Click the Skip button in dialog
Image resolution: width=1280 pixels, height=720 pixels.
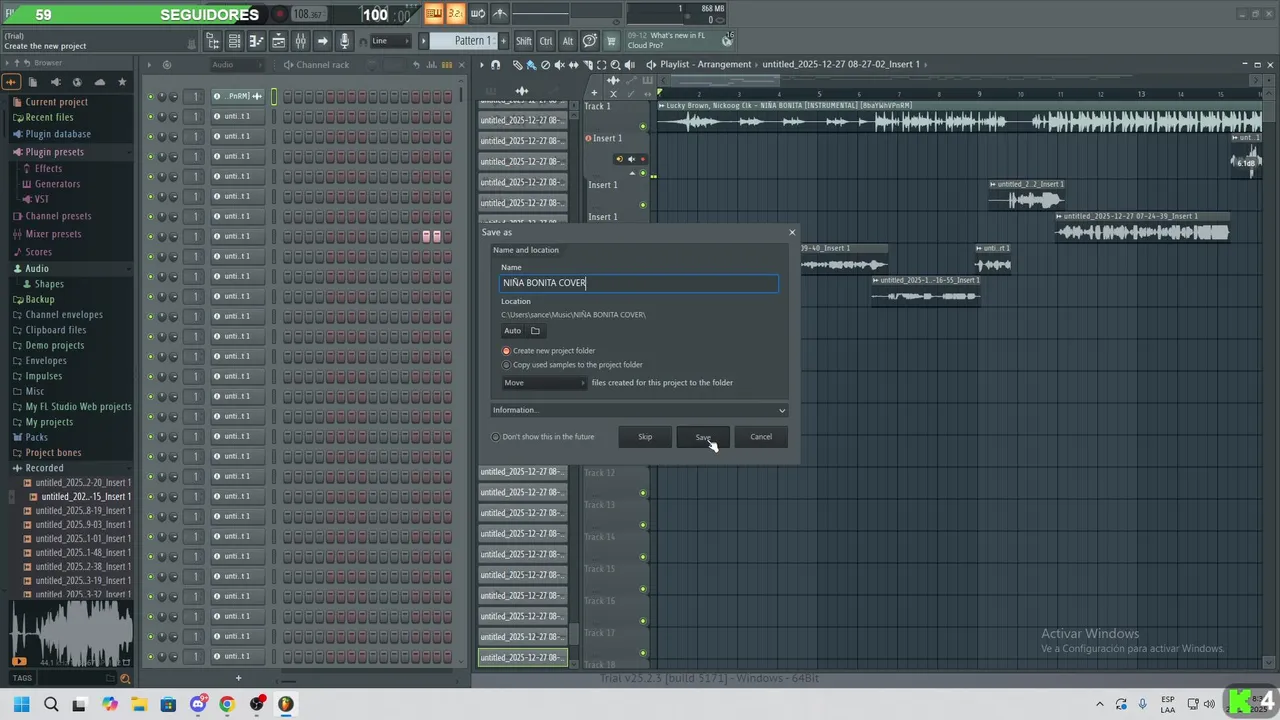tap(645, 437)
